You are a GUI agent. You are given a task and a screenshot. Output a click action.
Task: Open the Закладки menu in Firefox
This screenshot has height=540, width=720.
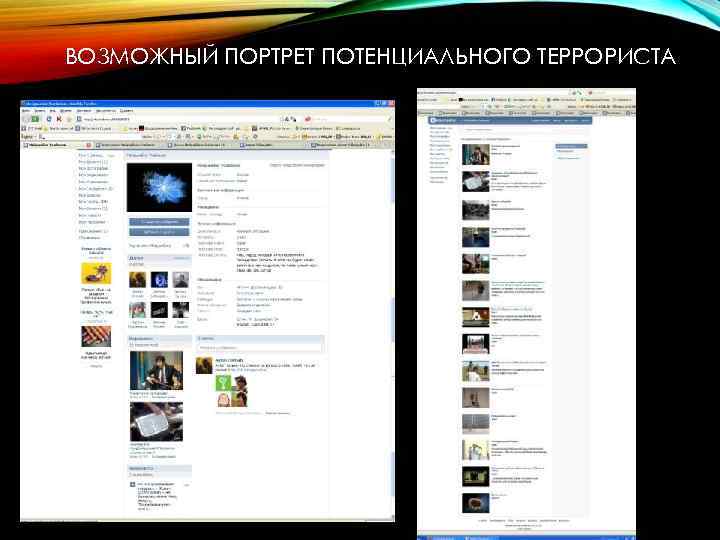coord(84,111)
